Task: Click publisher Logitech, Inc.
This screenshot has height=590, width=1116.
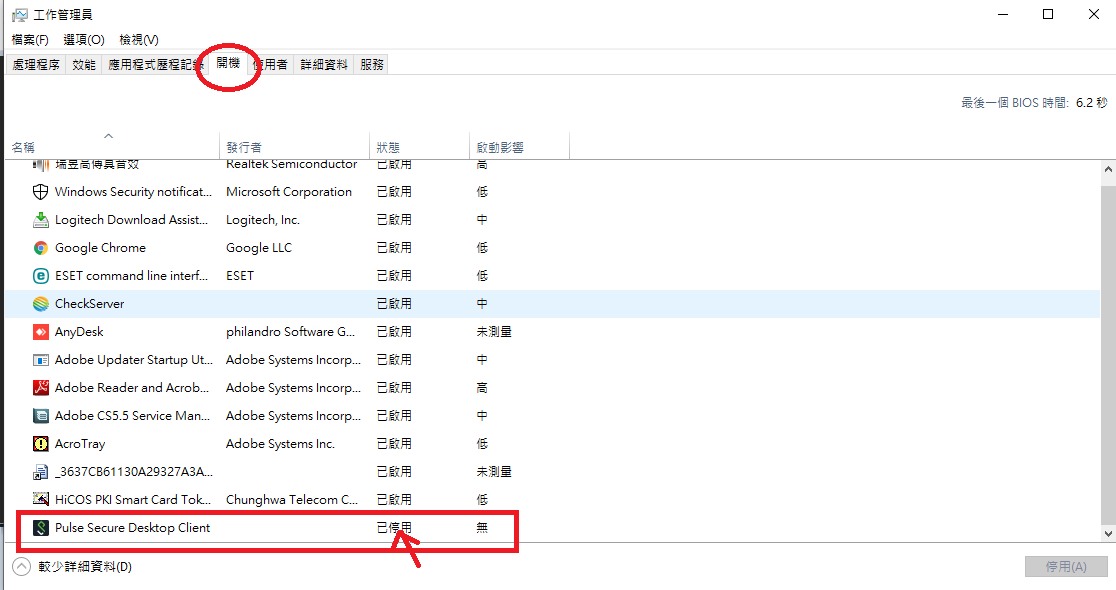Action: click(263, 220)
